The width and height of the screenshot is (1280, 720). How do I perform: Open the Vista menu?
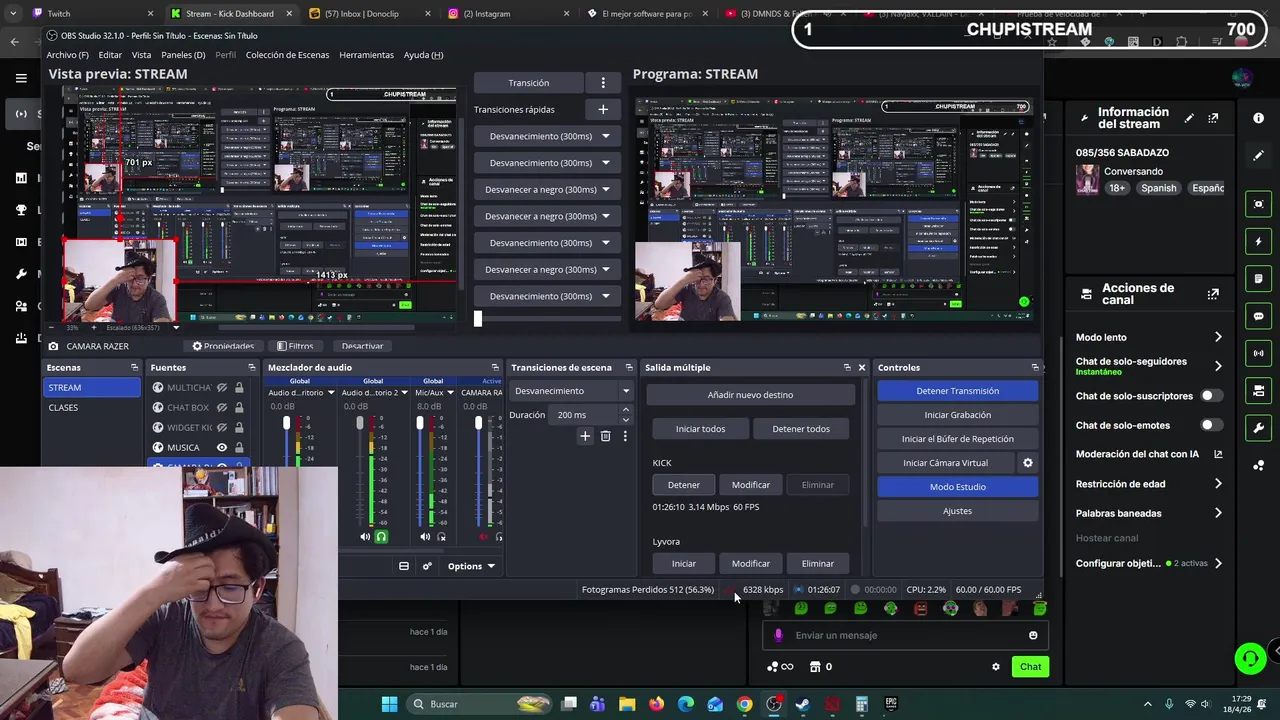click(x=142, y=55)
